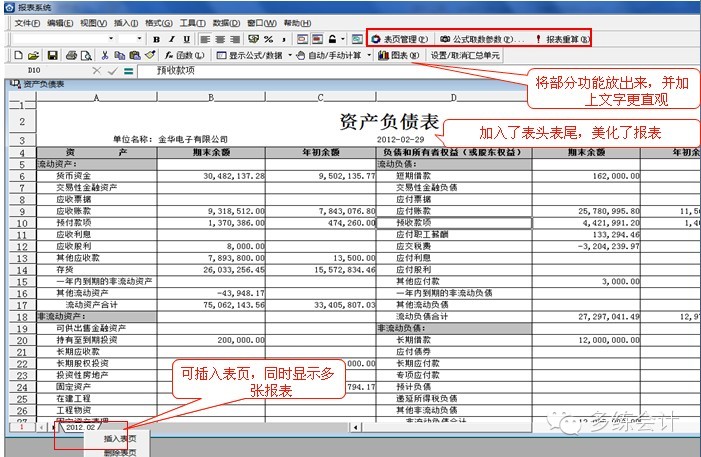Image resolution: width=701 pixels, height=457 pixels.
Task: Click the equals sign formula icon
Action: [x=129, y=71]
